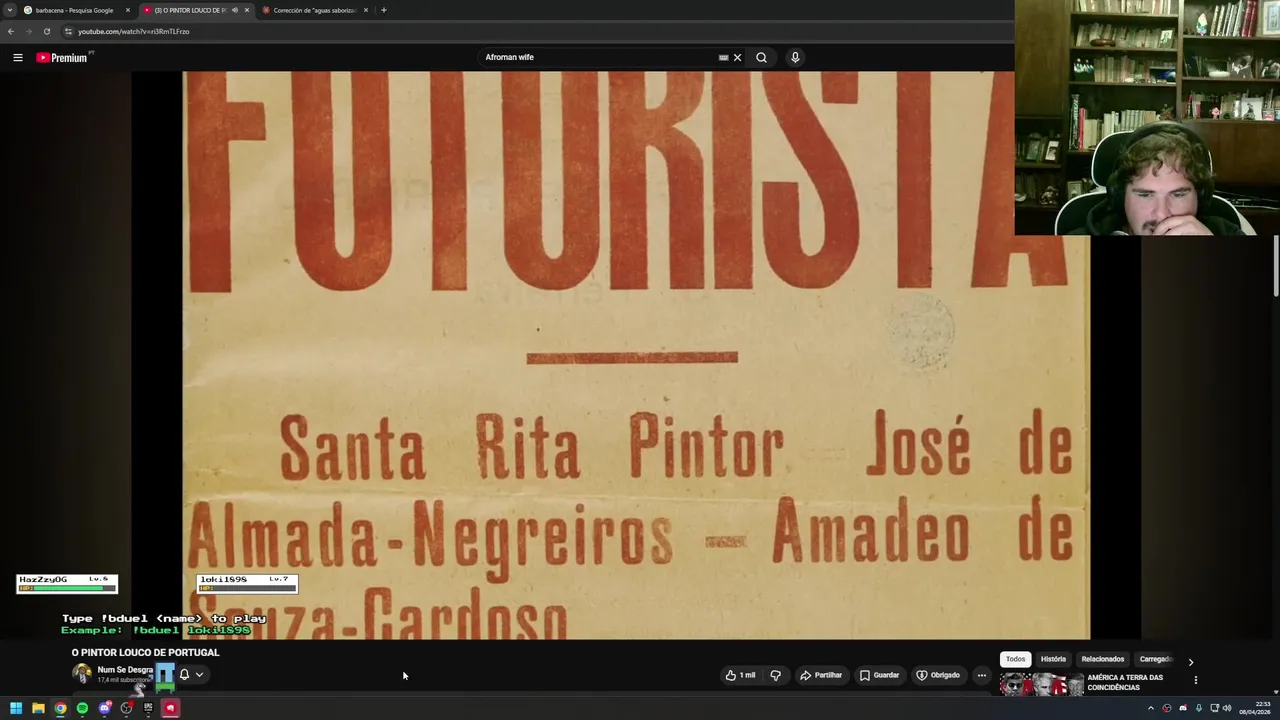Open File Explorer from taskbar
The image size is (1280, 720).
pos(38,708)
